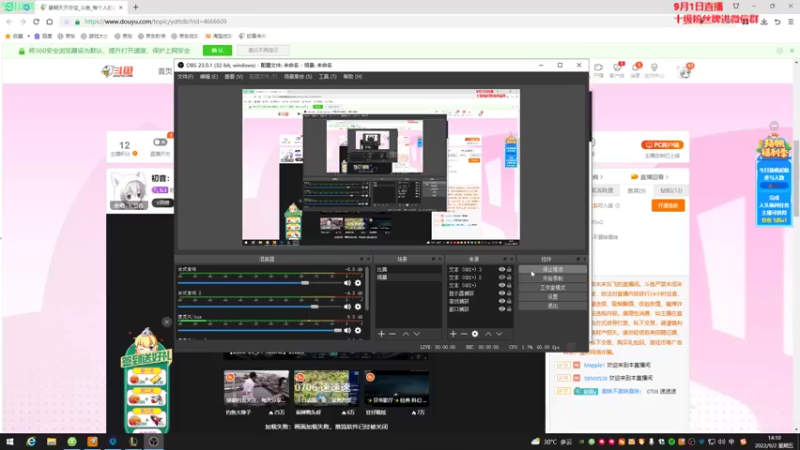The image size is (800, 450).
Task: Remove selected source with minus icon
Action: 464,334
